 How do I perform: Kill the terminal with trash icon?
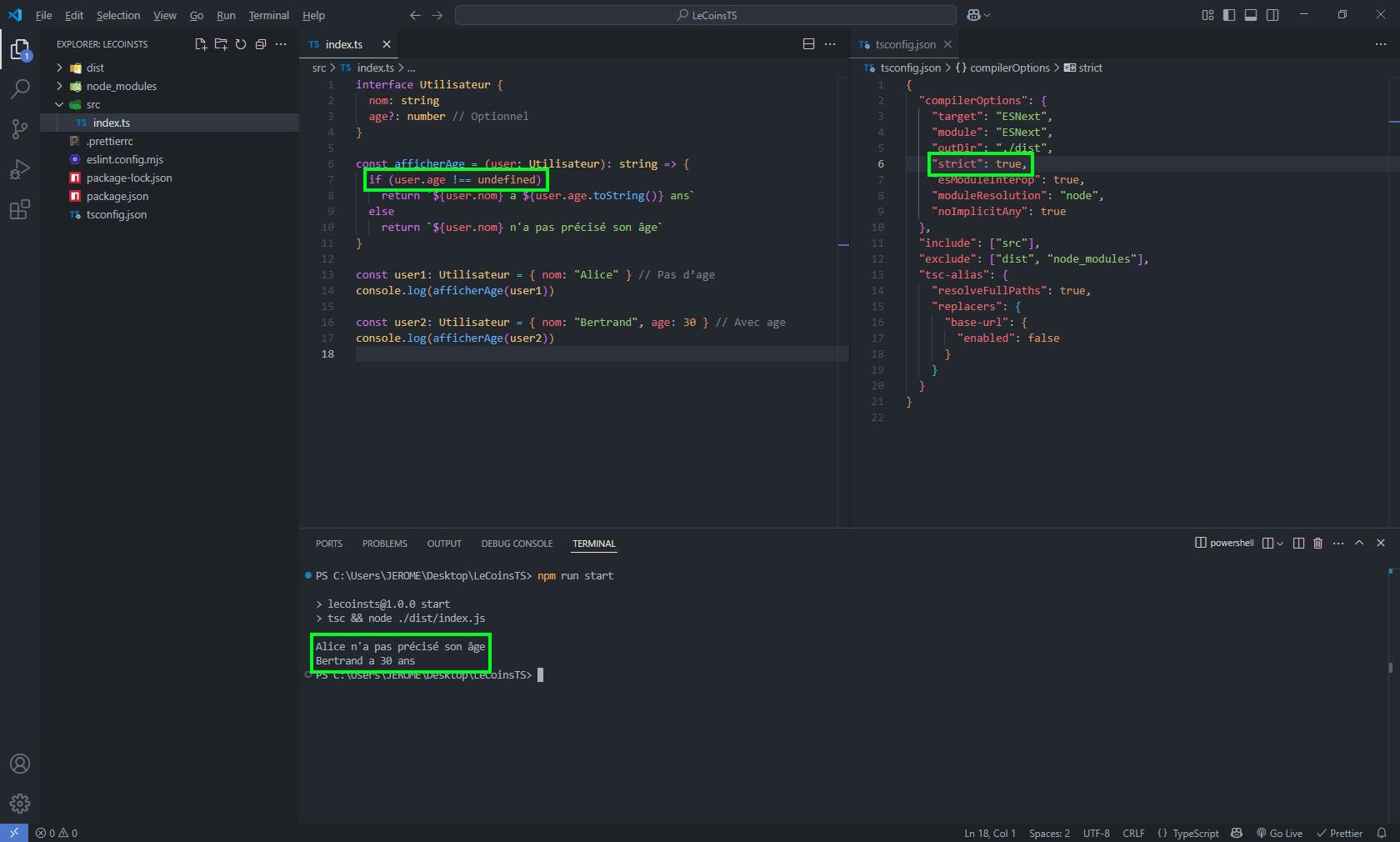1318,543
